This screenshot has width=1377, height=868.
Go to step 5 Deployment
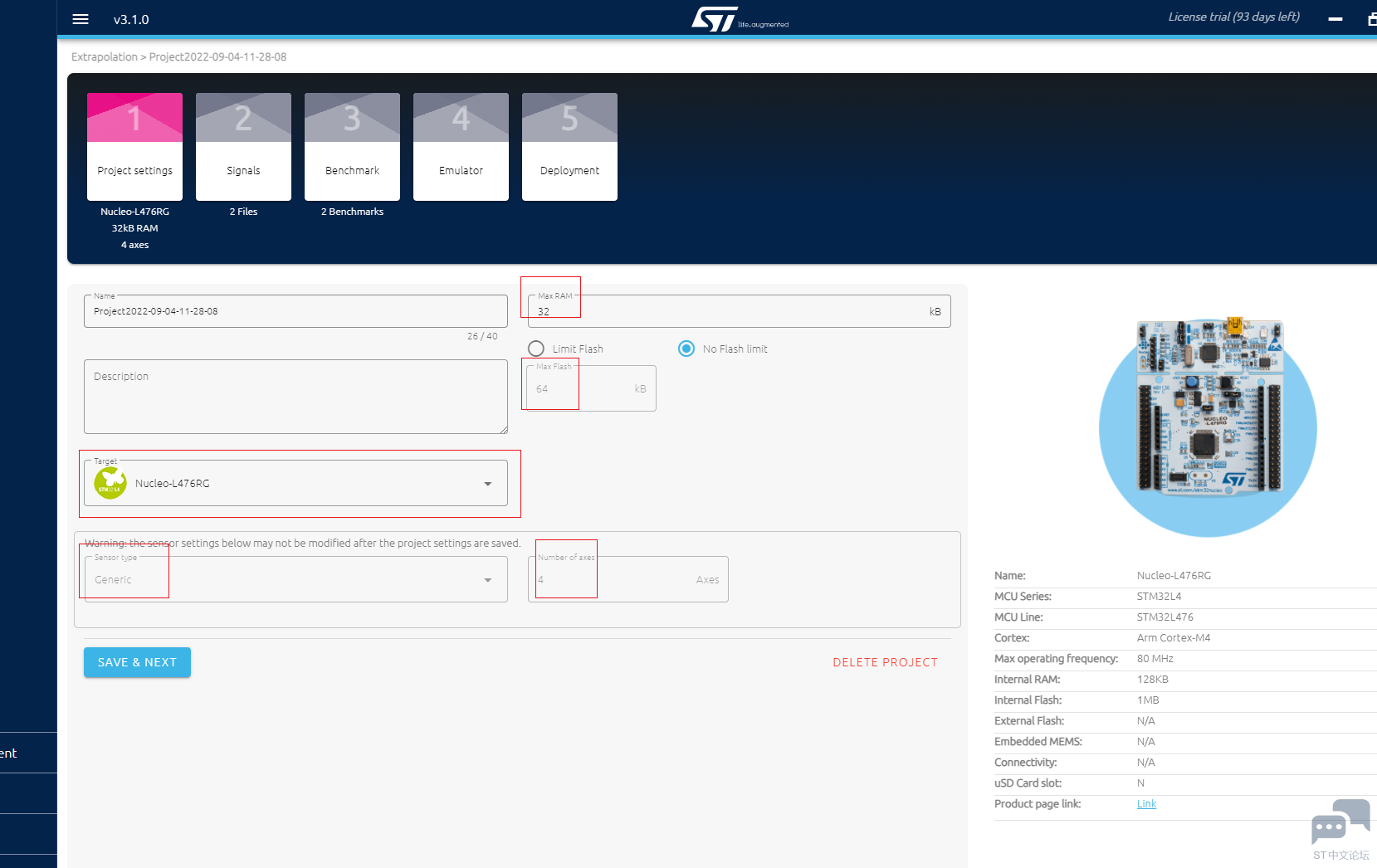click(x=569, y=147)
